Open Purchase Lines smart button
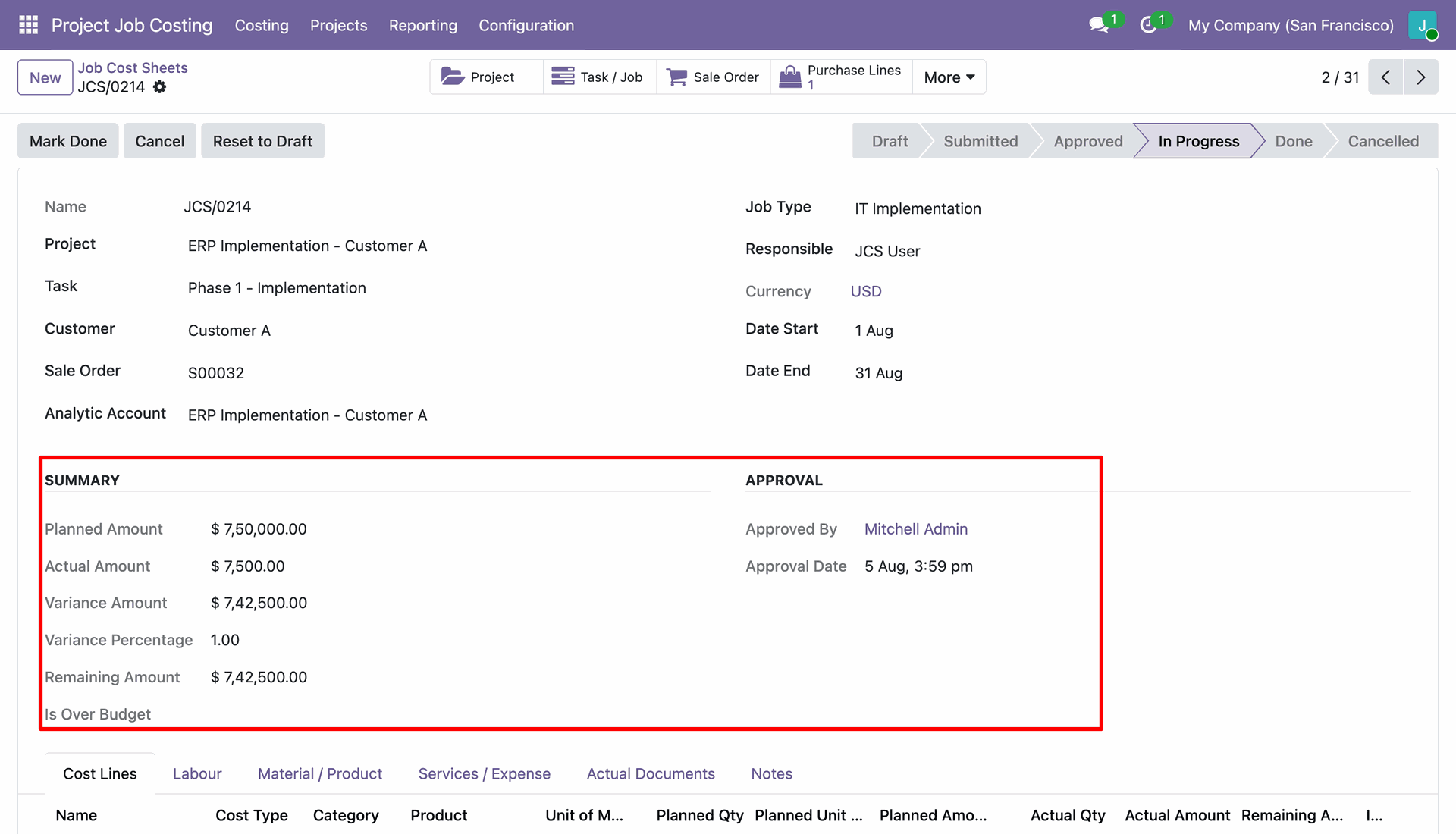This screenshot has height=834, width=1456. tap(842, 77)
